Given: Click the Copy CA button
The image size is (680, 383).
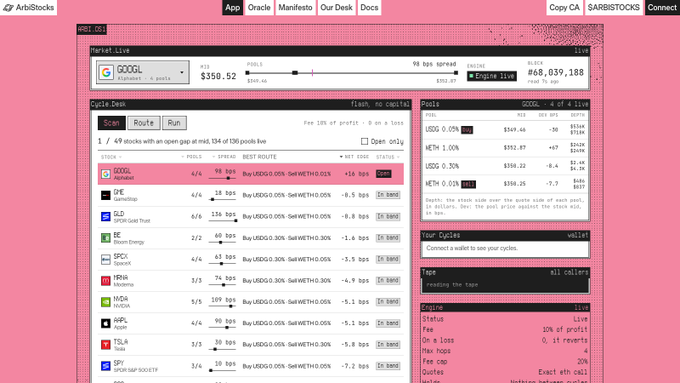Looking at the screenshot, I should coord(564,7).
